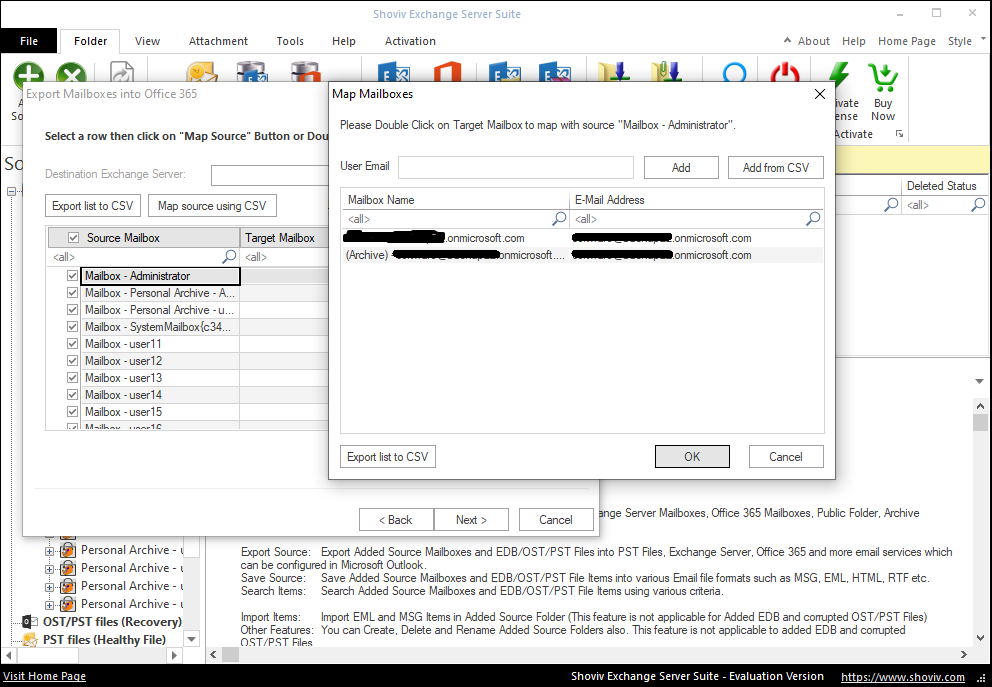Click the folder with paperclip and arrow icon
The height and width of the screenshot is (687, 992).
tap(666, 71)
